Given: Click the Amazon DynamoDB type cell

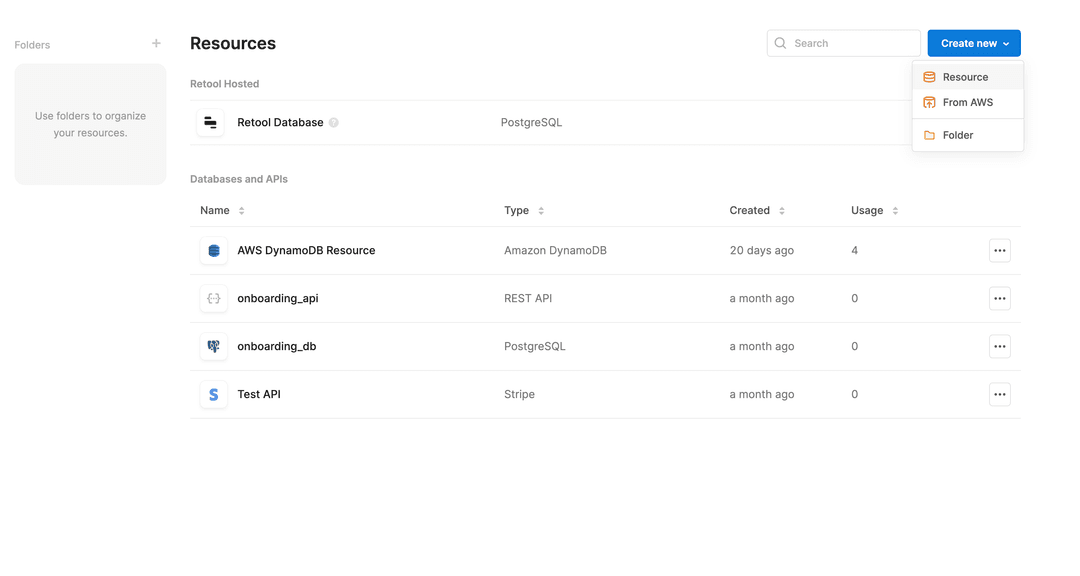Looking at the screenshot, I should pos(555,251).
